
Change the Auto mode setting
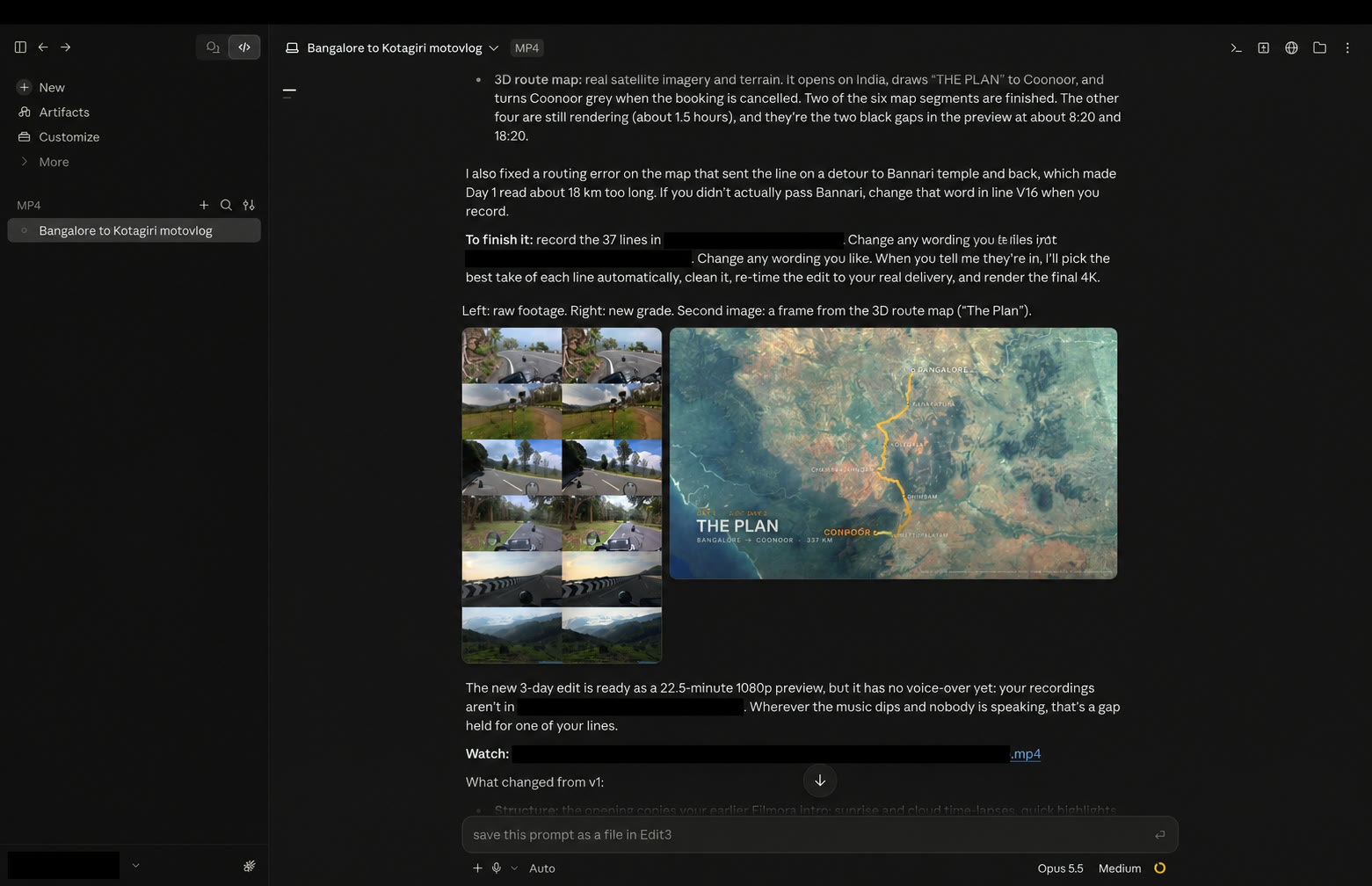click(541, 868)
